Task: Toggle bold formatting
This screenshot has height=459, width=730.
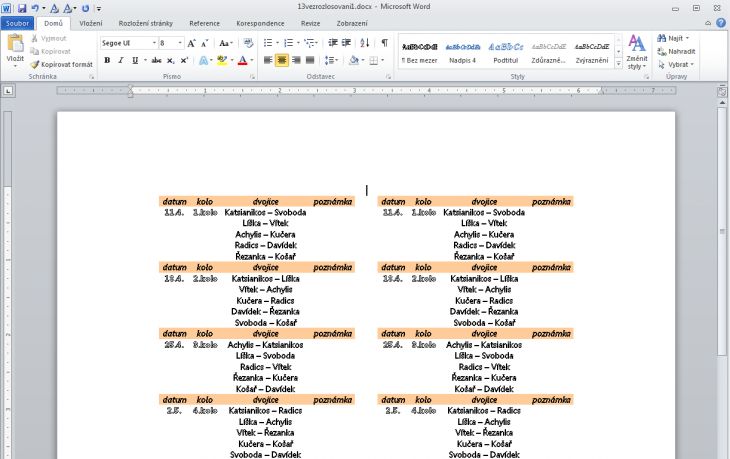Action: [x=107, y=61]
